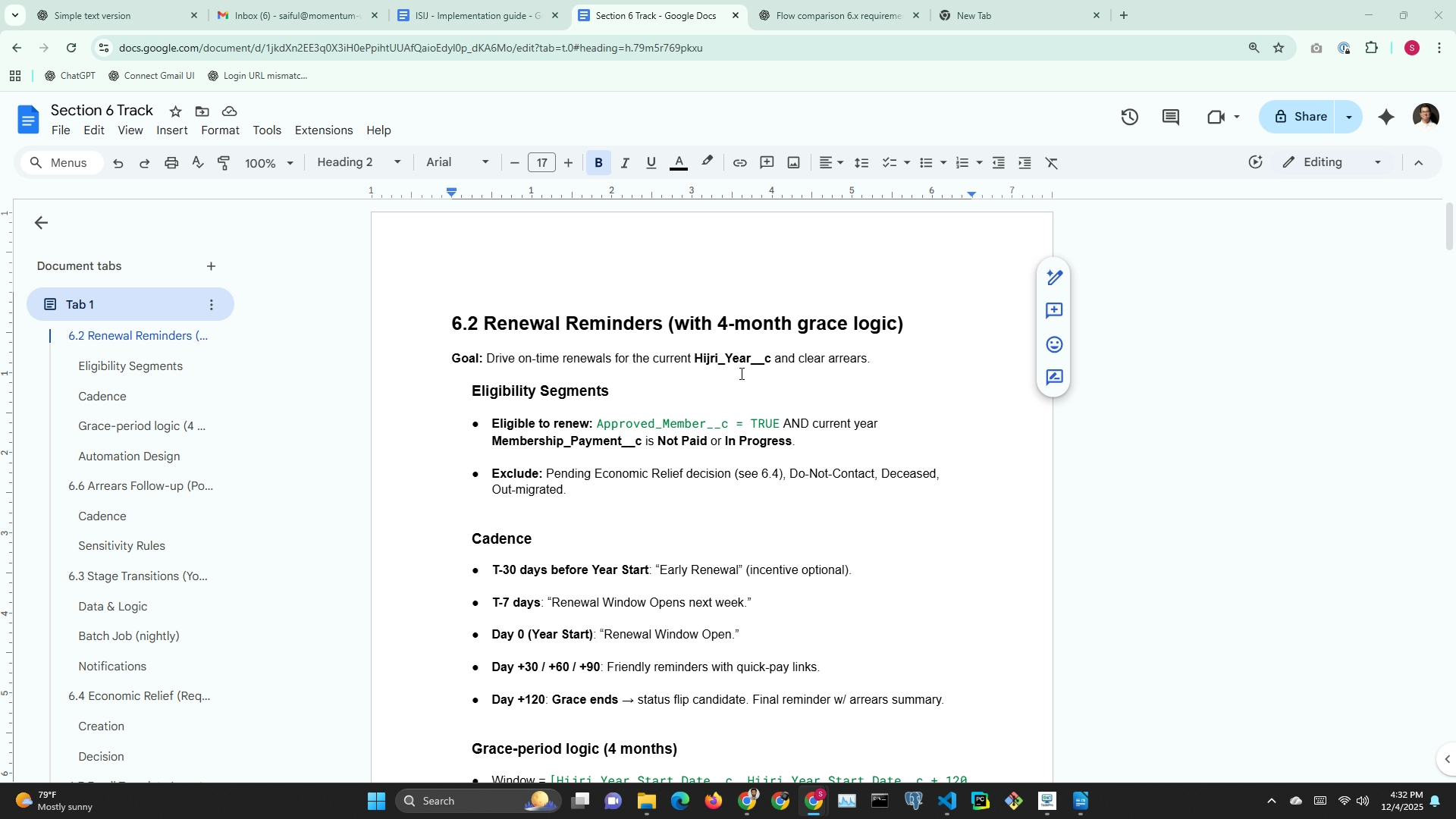This screenshot has height=819, width=1456.
Task: Open the text color picker
Action: pyautogui.click(x=679, y=163)
